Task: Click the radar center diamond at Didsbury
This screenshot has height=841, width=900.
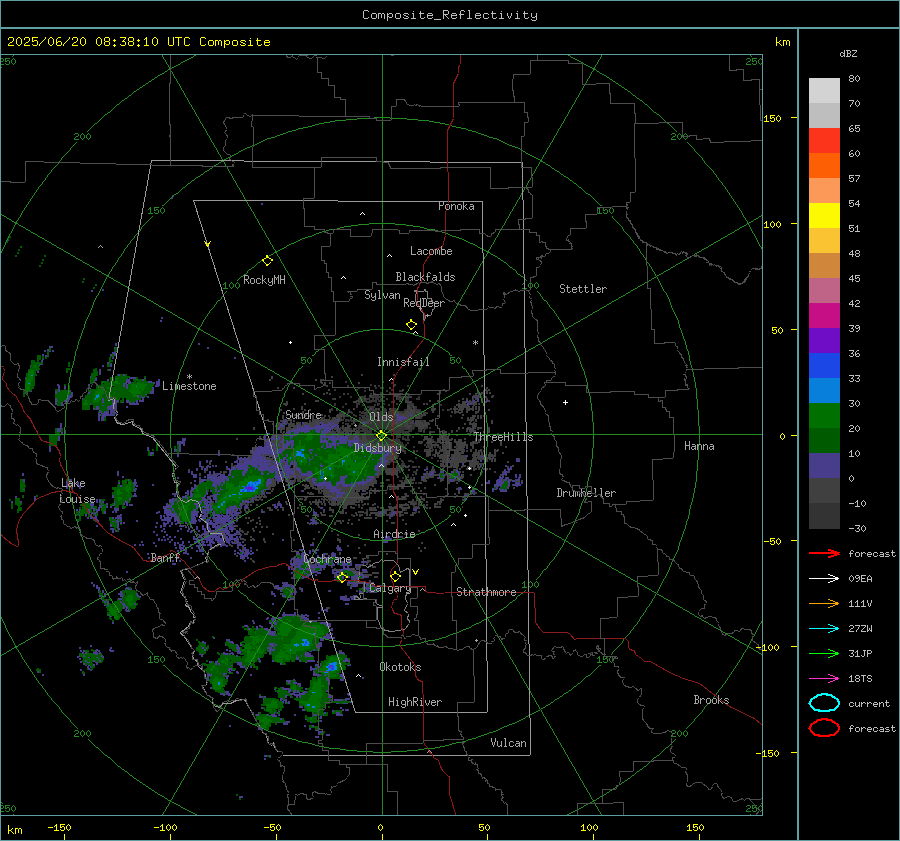Action: (x=381, y=436)
